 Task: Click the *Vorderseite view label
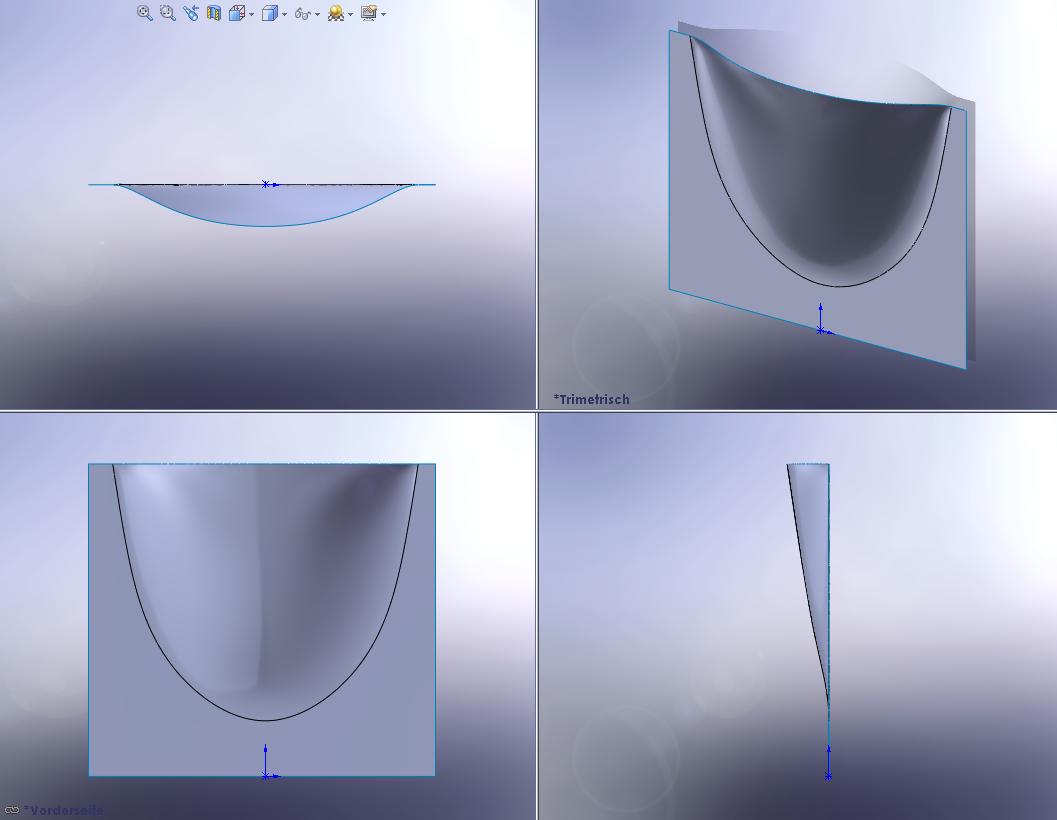(63, 810)
